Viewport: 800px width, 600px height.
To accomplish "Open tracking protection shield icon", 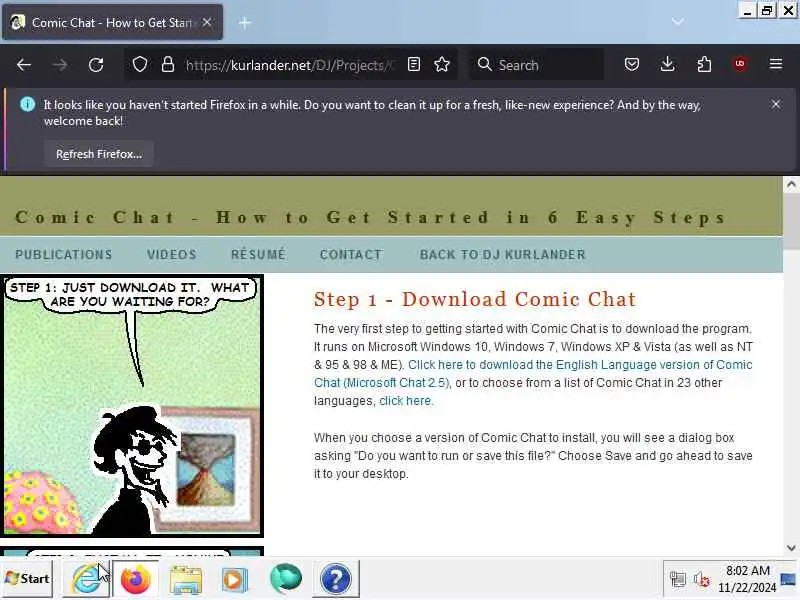I will [x=140, y=65].
